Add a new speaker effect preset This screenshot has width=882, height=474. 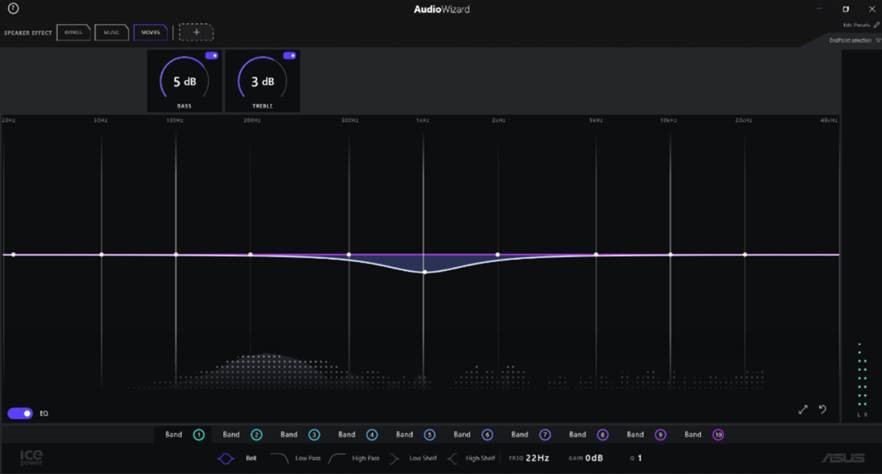(196, 33)
